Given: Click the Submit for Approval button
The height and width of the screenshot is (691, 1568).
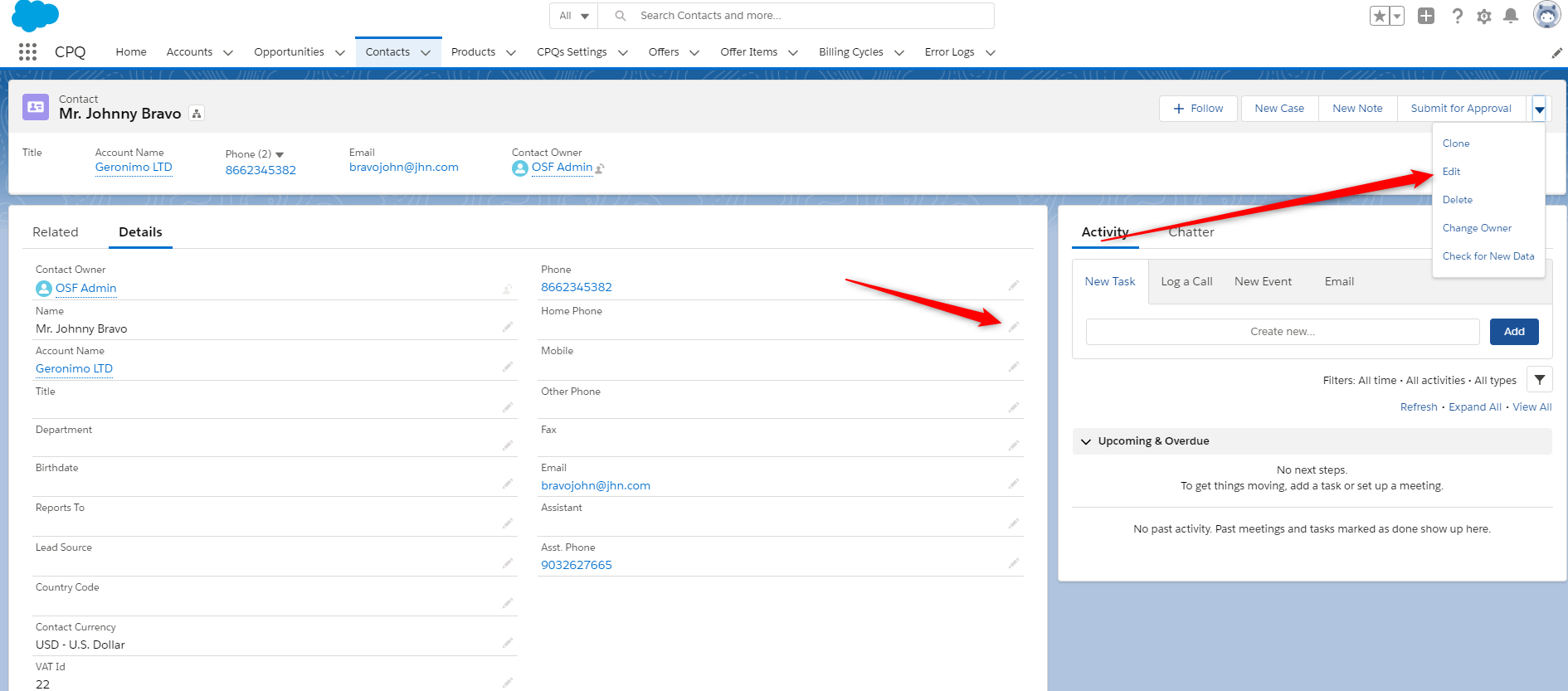Looking at the screenshot, I should click(1461, 109).
